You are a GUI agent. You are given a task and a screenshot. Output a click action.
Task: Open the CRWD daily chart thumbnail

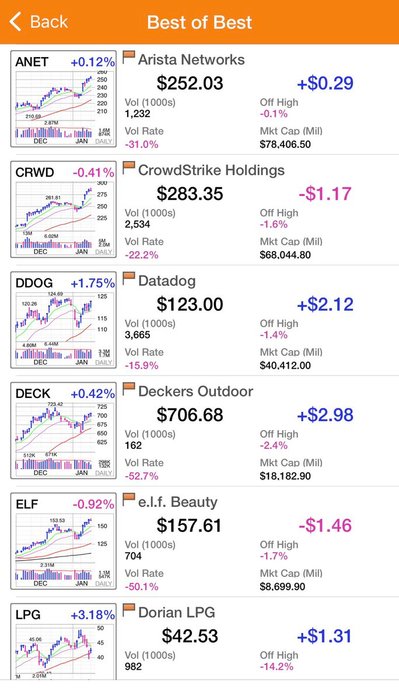click(x=63, y=210)
